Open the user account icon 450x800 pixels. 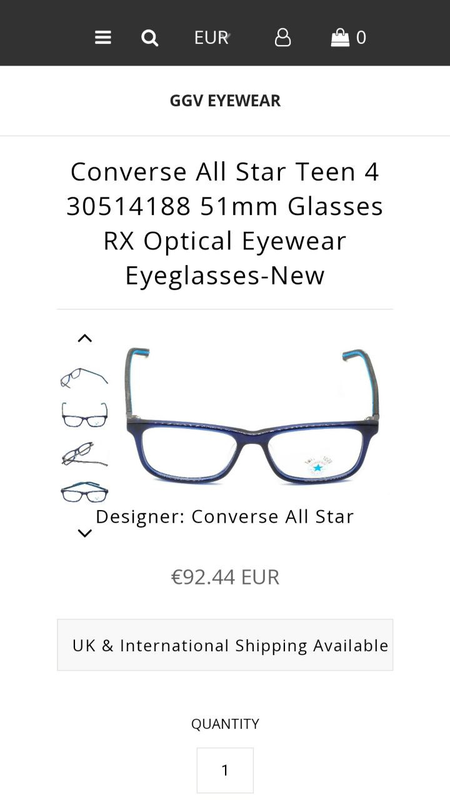pyautogui.click(x=283, y=38)
